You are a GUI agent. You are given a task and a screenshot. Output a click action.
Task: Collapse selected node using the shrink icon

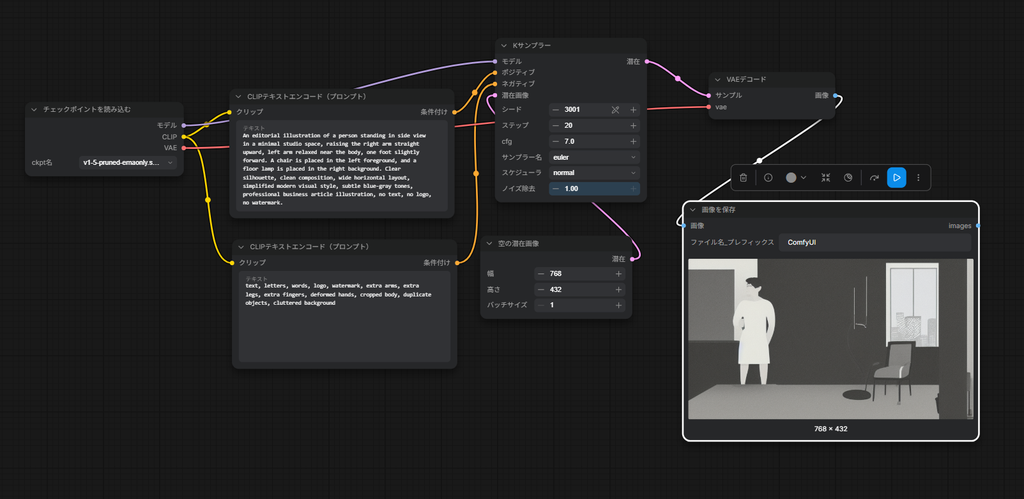825,178
